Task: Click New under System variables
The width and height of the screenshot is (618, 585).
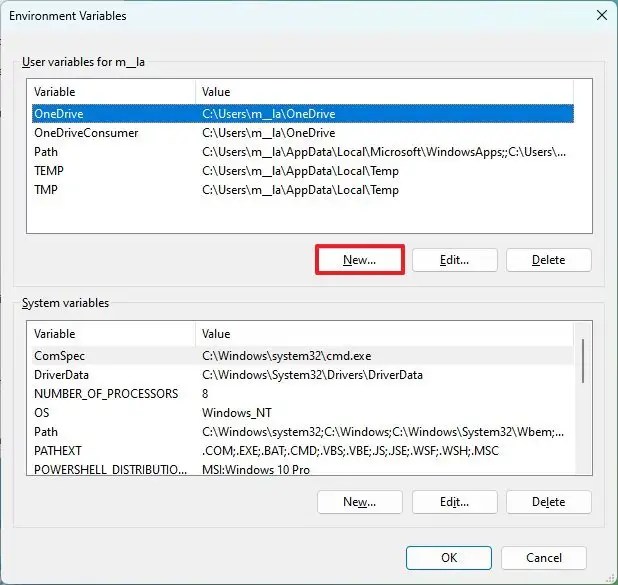Action: (359, 502)
